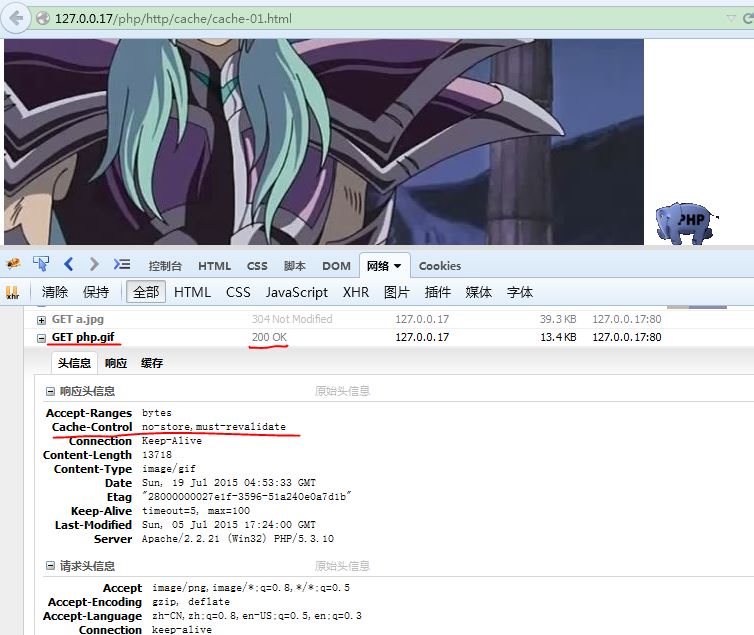Filter network by JavaScript
Screen dimensions: 754x635
[297, 292]
